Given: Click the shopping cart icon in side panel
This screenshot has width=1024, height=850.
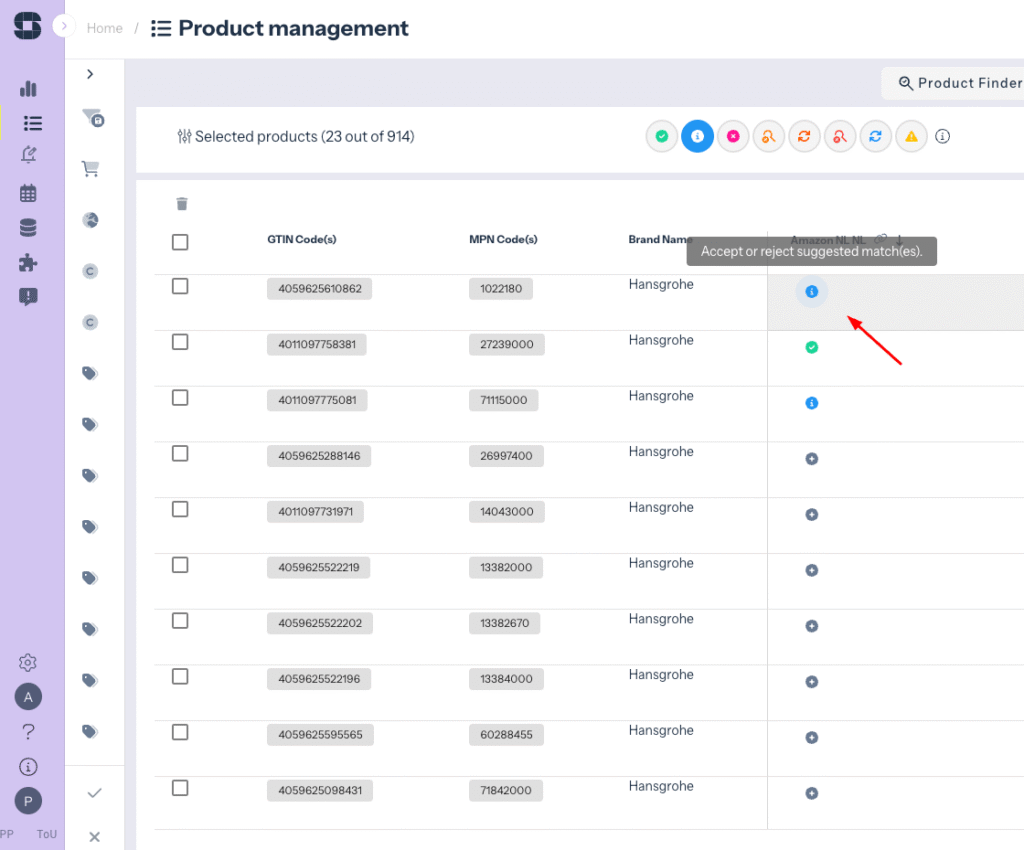Looking at the screenshot, I should [90, 169].
